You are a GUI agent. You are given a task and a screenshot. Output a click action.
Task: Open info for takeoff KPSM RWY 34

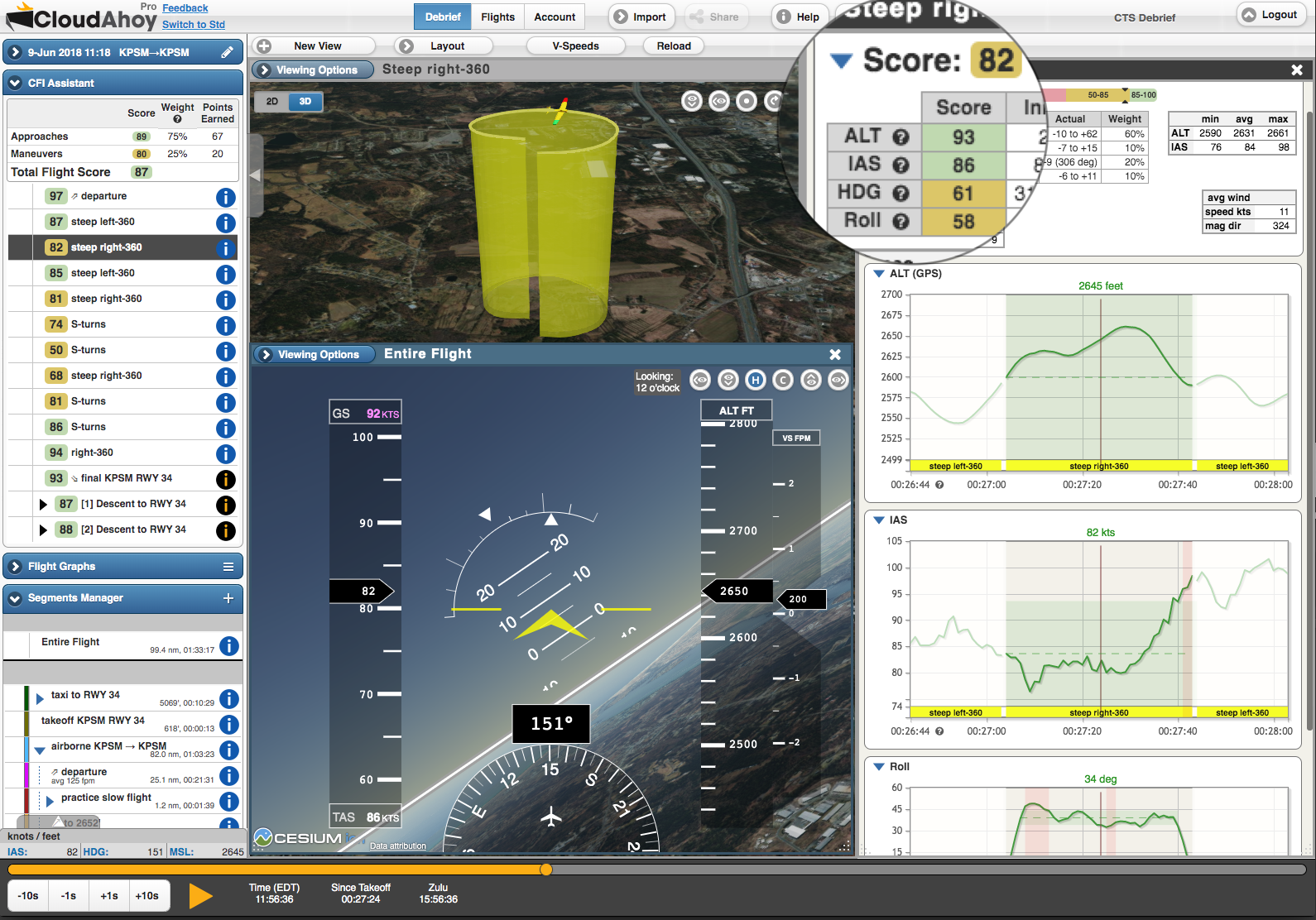229,725
